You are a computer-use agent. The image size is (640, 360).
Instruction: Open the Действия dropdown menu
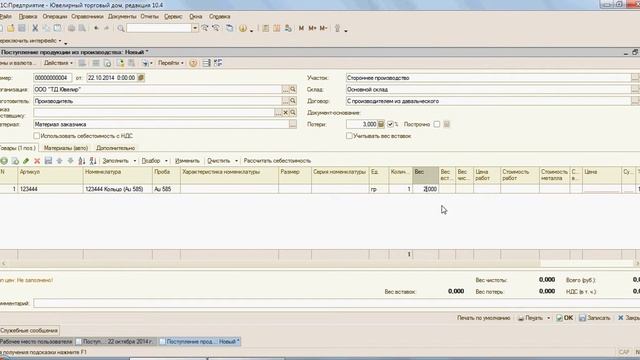(58, 63)
